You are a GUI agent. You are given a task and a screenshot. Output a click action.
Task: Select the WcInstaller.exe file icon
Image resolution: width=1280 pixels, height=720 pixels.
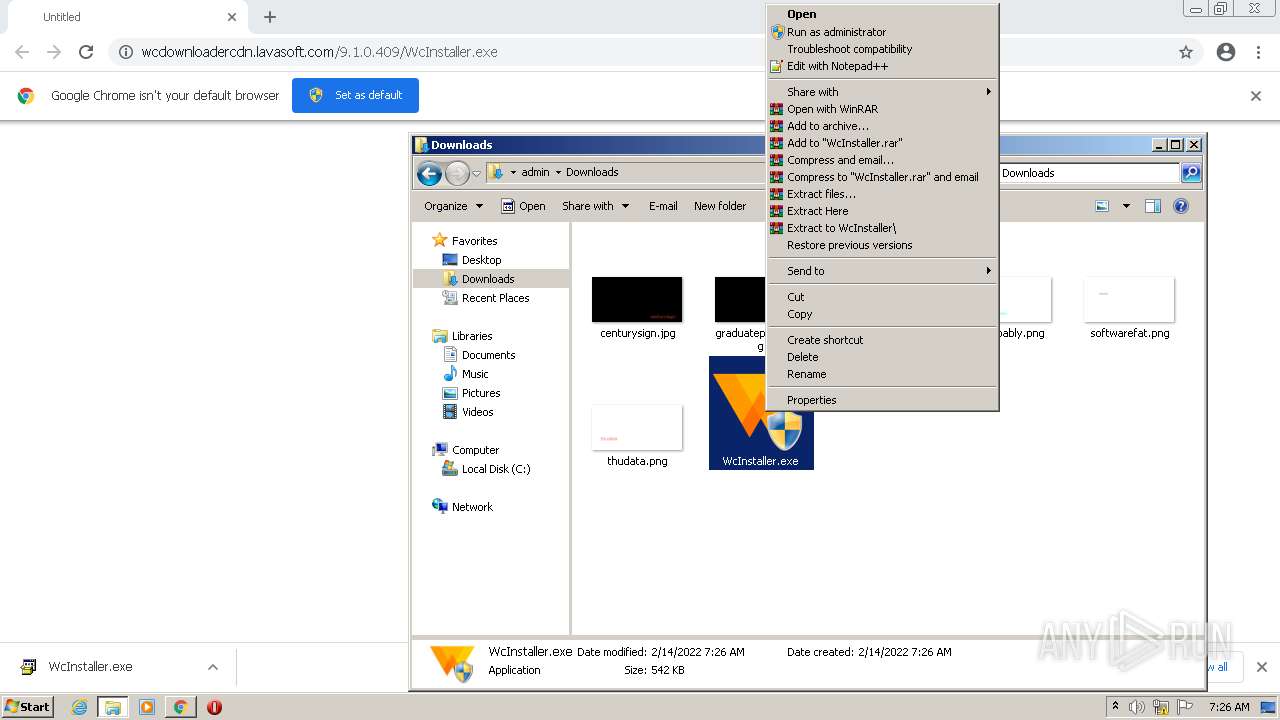761,412
